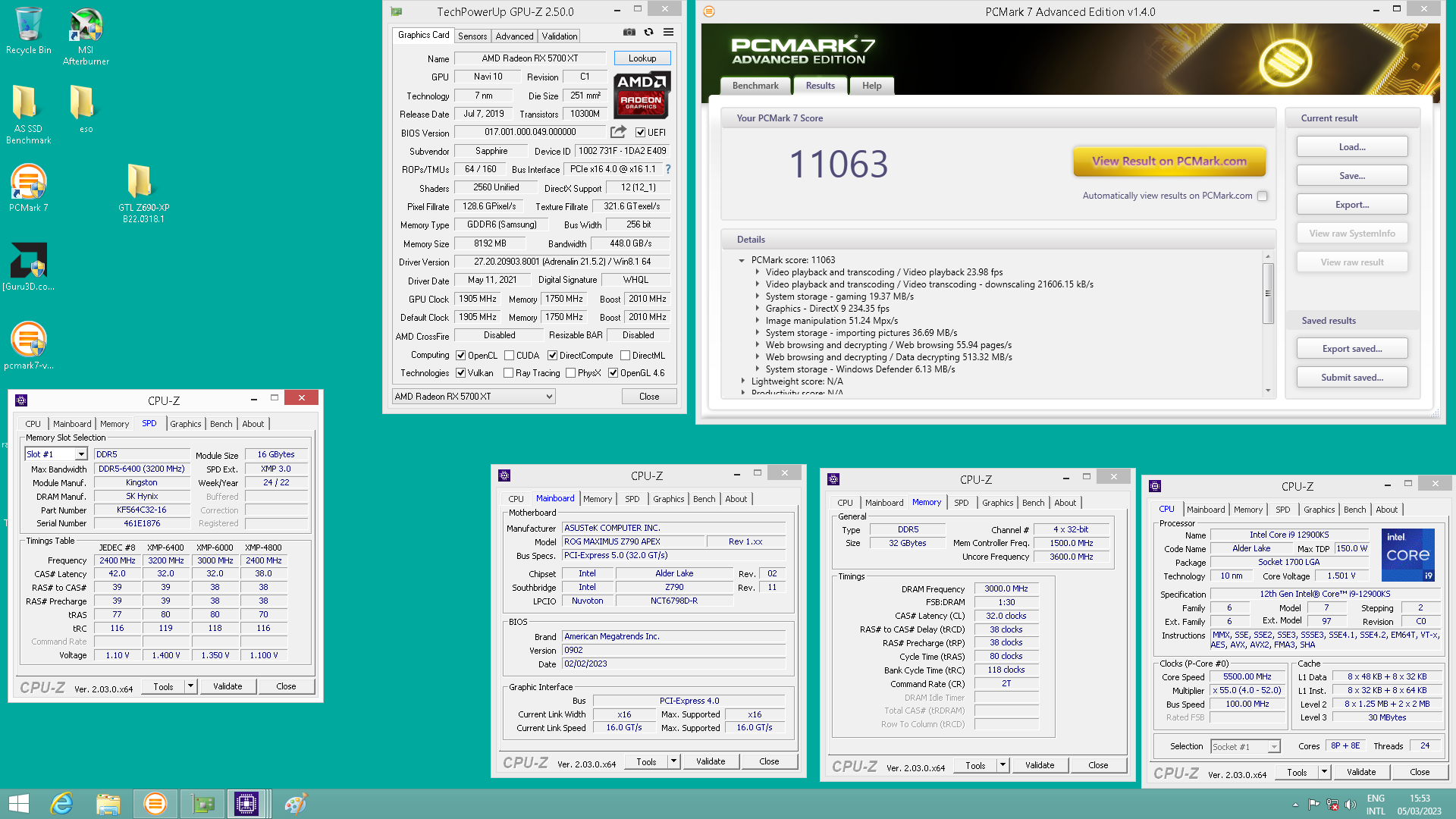
Task: Click Validate in the CPU tab CPU-Z window
Action: coord(1361,772)
